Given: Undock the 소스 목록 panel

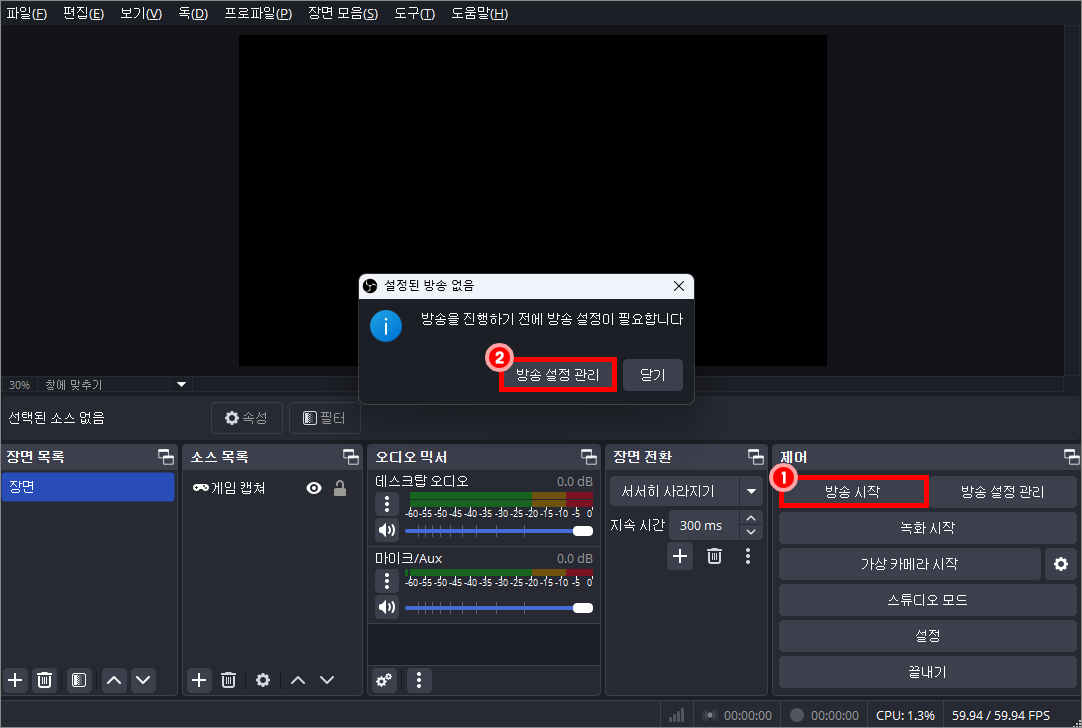Looking at the screenshot, I should tap(351, 457).
